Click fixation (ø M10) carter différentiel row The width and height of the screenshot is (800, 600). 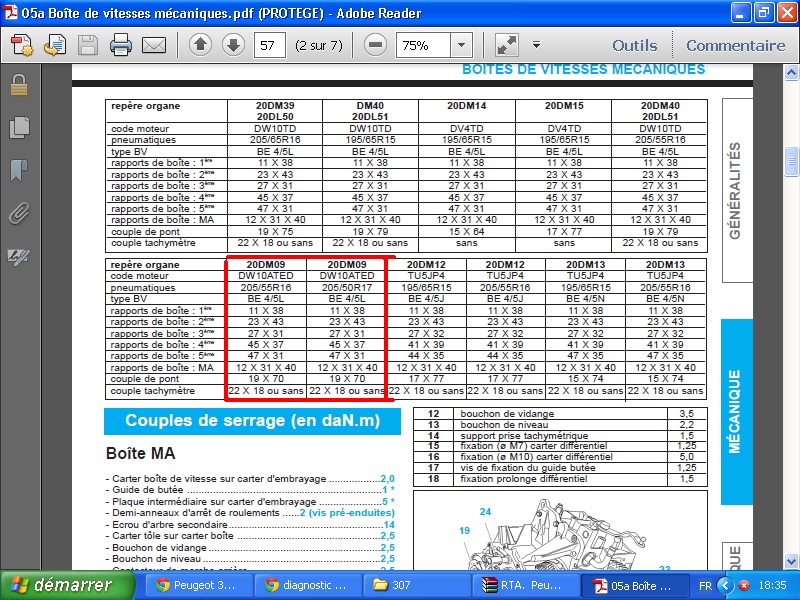560,457
